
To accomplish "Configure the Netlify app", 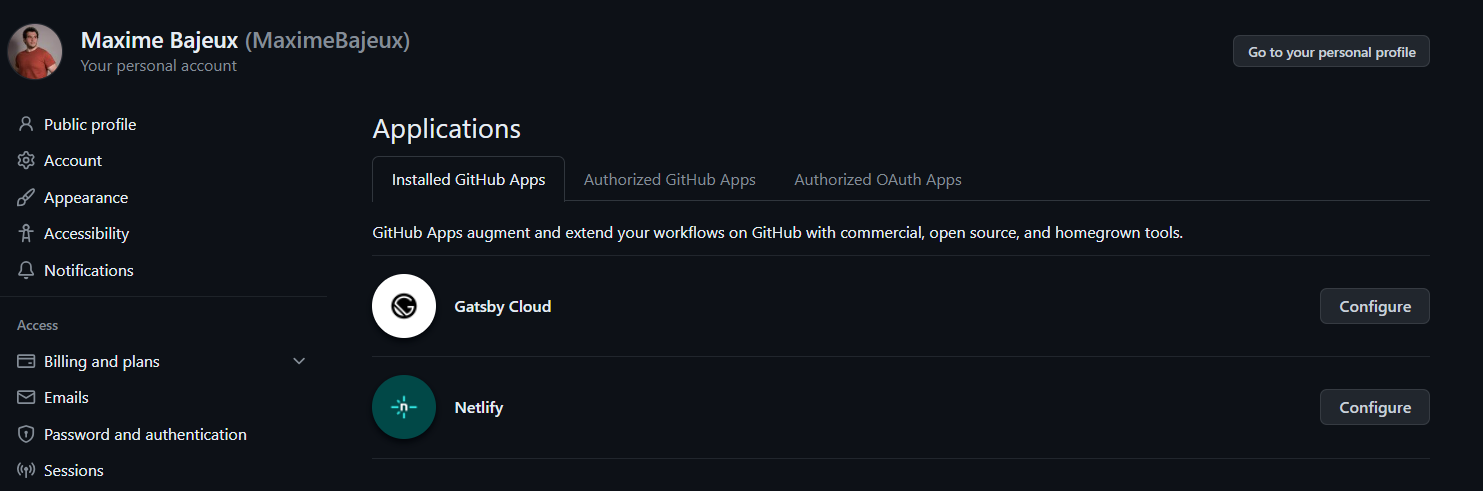I will [1375, 407].
